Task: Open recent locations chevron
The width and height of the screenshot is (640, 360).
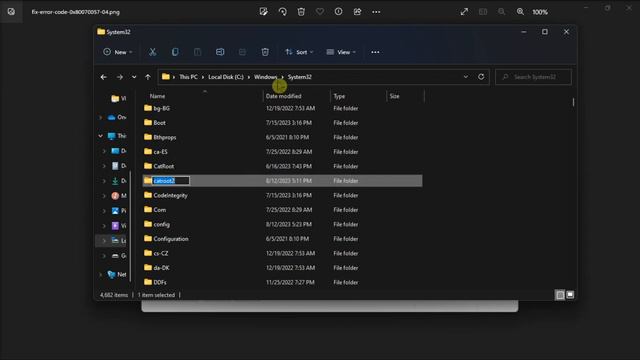Action: [x=134, y=77]
